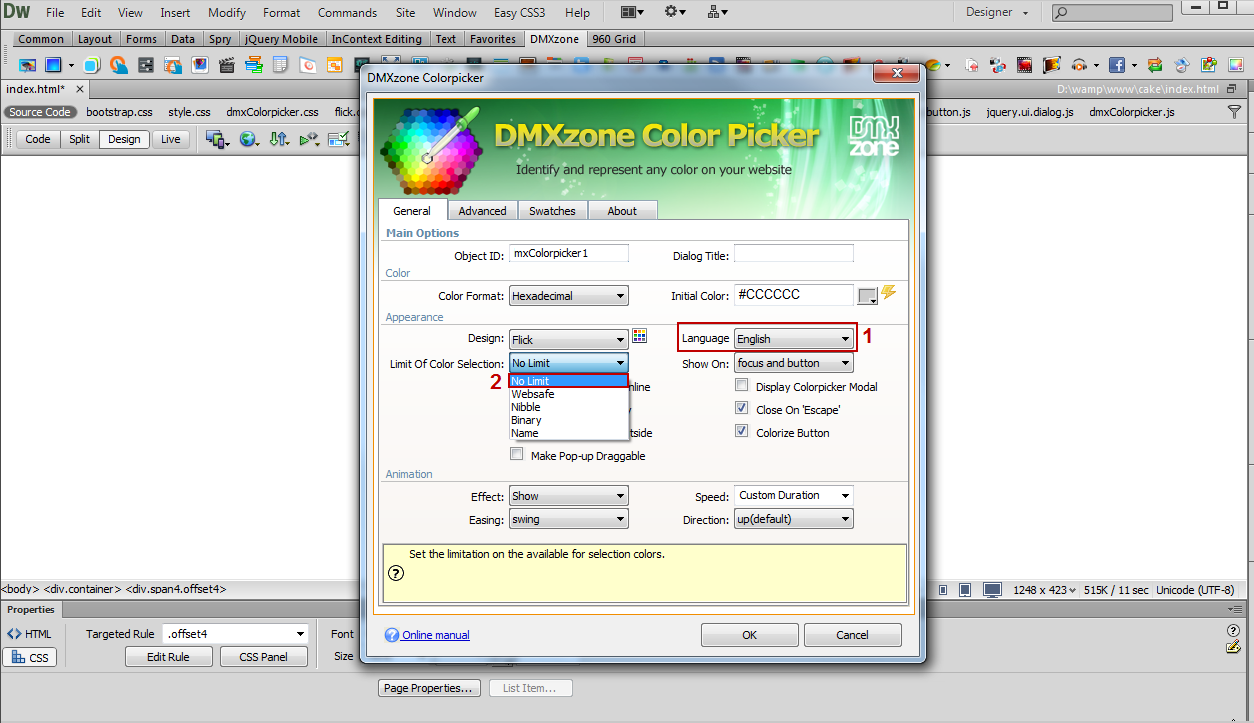Click the Preview in browser globe icon
Viewport: 1254px width, 723px height.
coord(248,139)
